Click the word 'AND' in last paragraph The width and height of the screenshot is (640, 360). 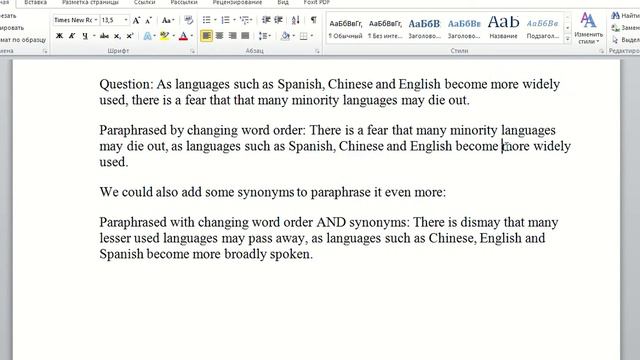tap(331, 222)
